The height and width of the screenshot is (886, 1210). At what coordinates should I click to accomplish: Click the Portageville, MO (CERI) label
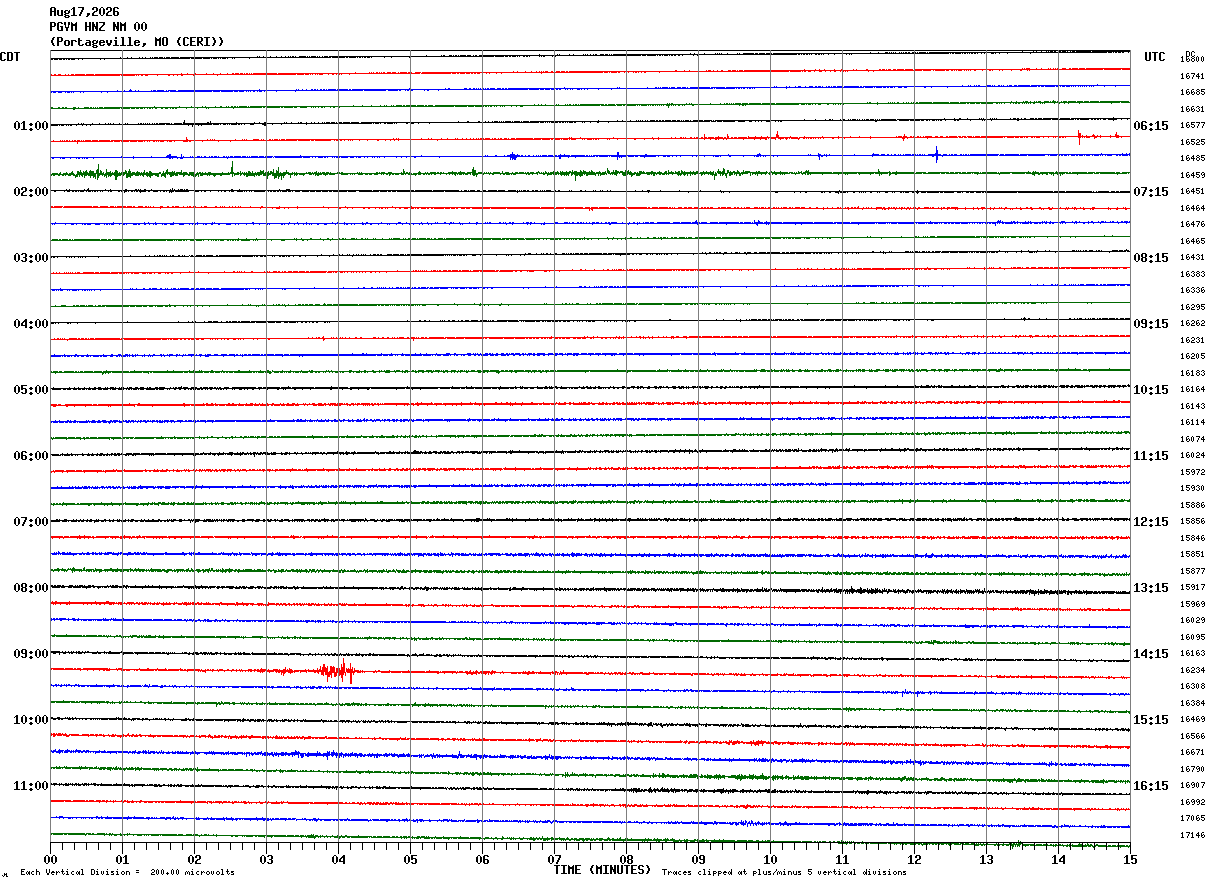point(137,42)
